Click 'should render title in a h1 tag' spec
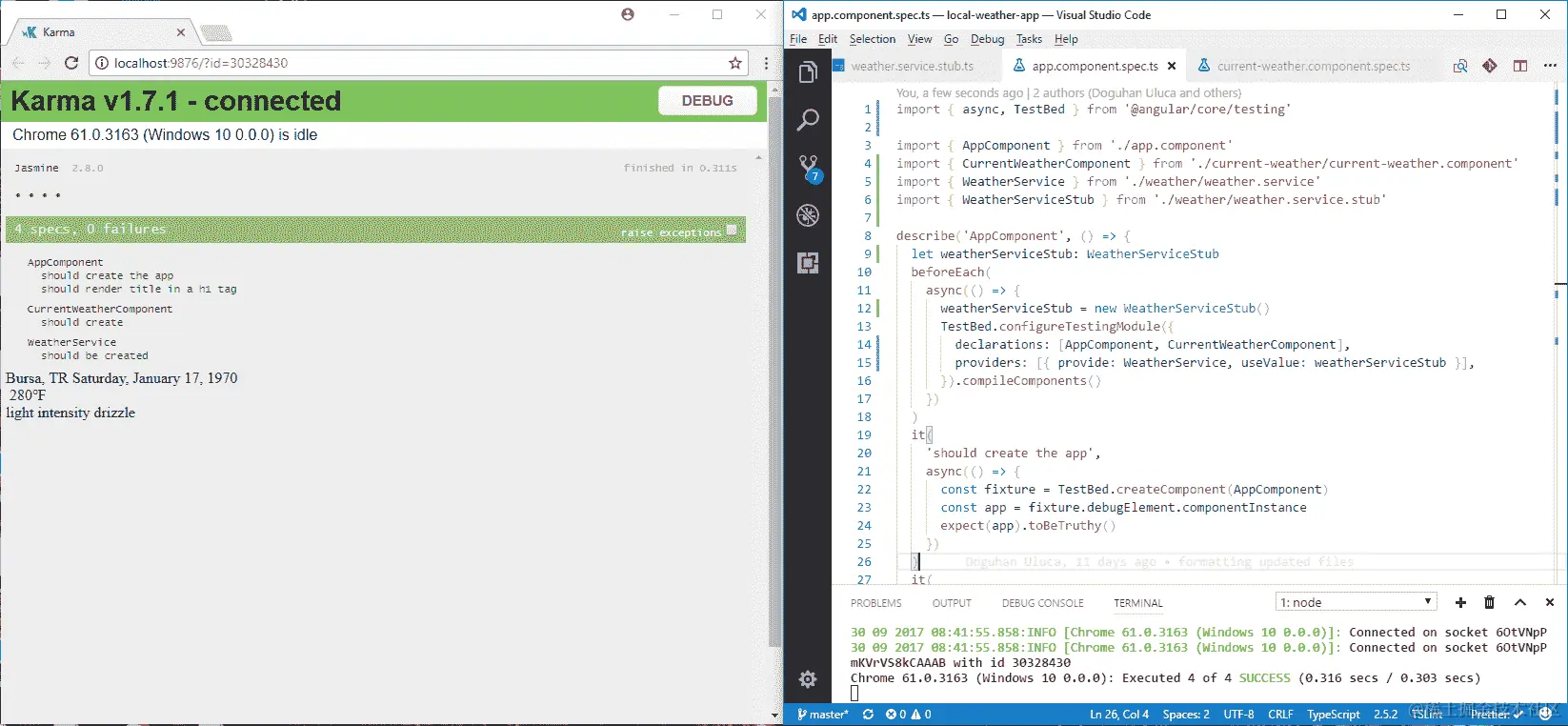1568x726 pixels. tap(138, 289)
